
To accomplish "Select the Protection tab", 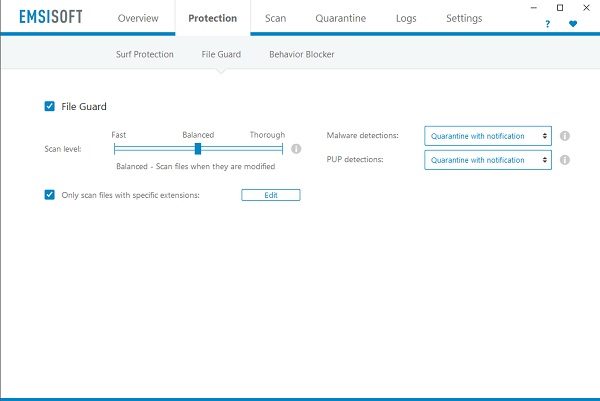I will 213,18.
